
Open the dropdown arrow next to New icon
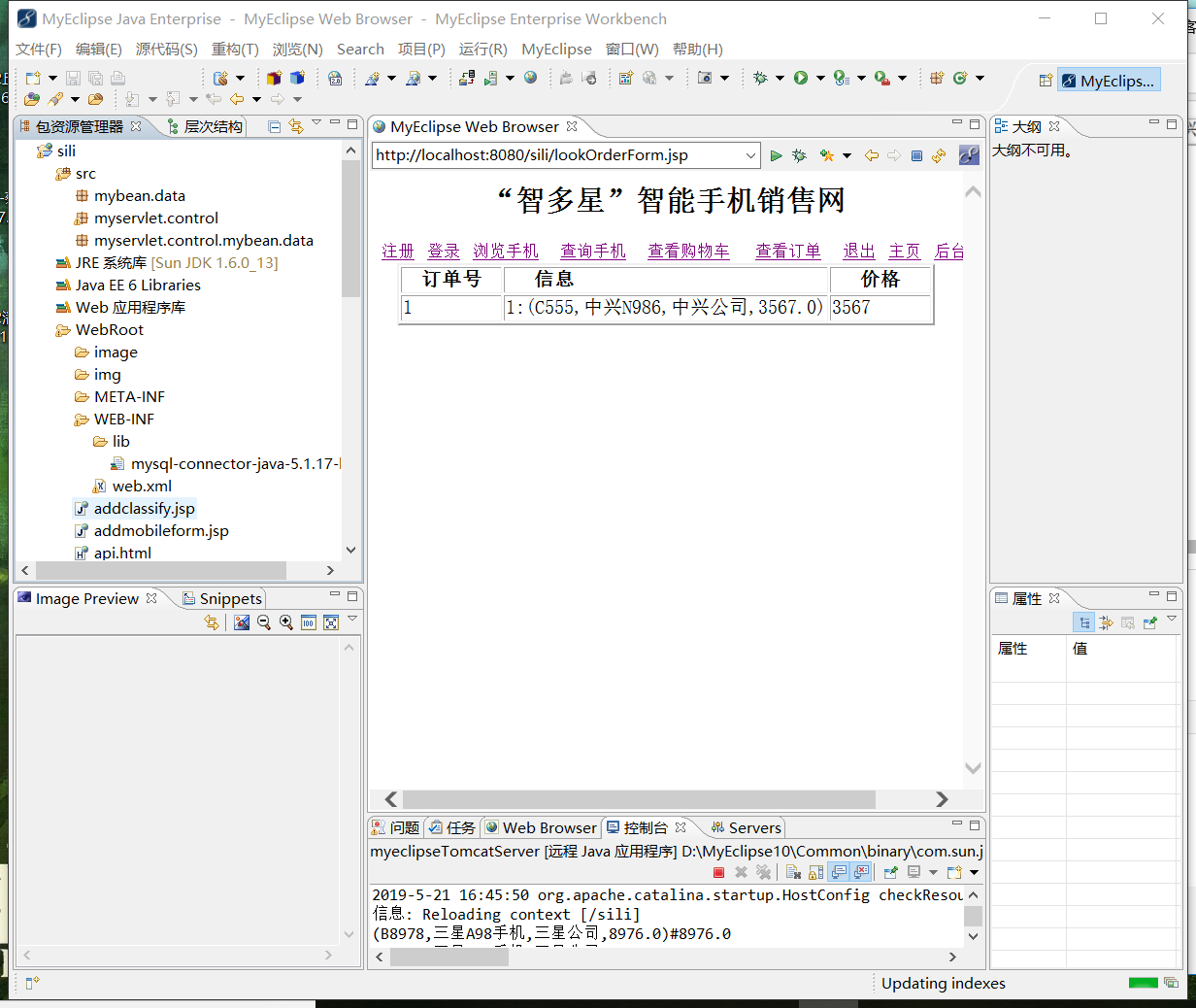[52, 78]
